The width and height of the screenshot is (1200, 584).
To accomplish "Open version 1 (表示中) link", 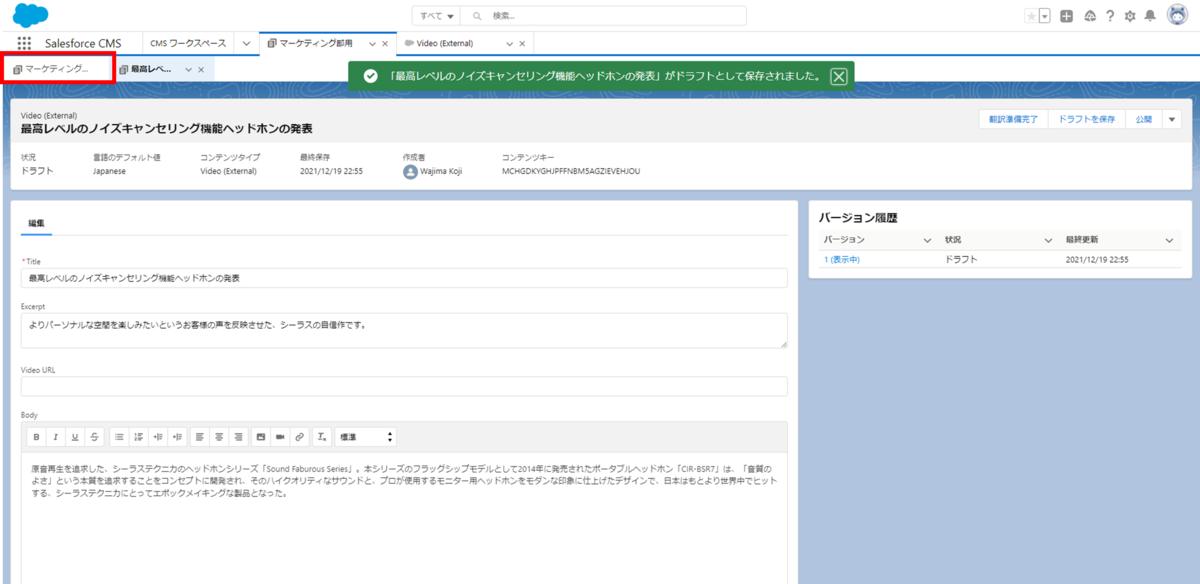I will coord(845,257).
